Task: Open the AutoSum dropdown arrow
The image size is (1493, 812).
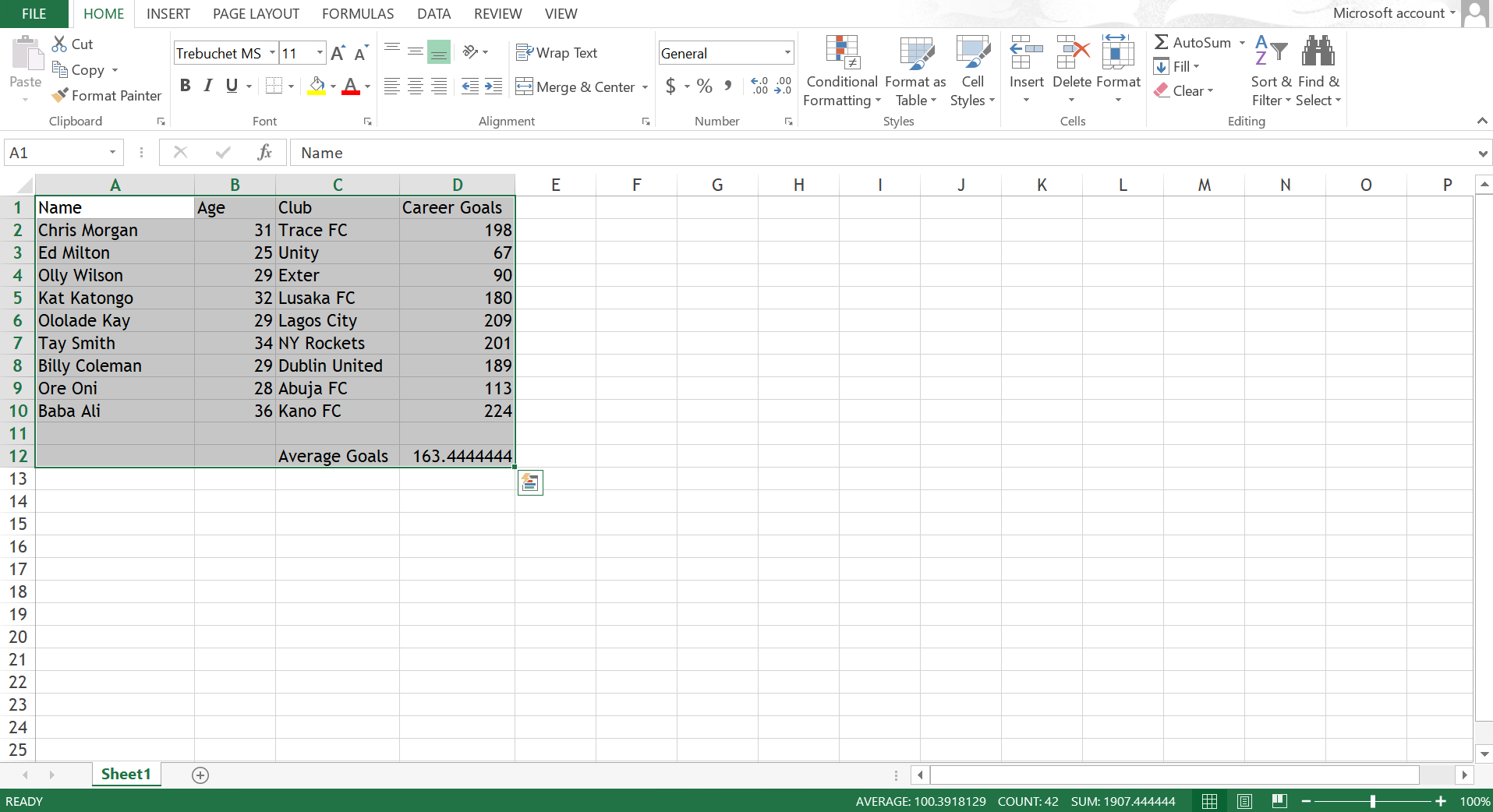Action: click(x=1242, y=43)
